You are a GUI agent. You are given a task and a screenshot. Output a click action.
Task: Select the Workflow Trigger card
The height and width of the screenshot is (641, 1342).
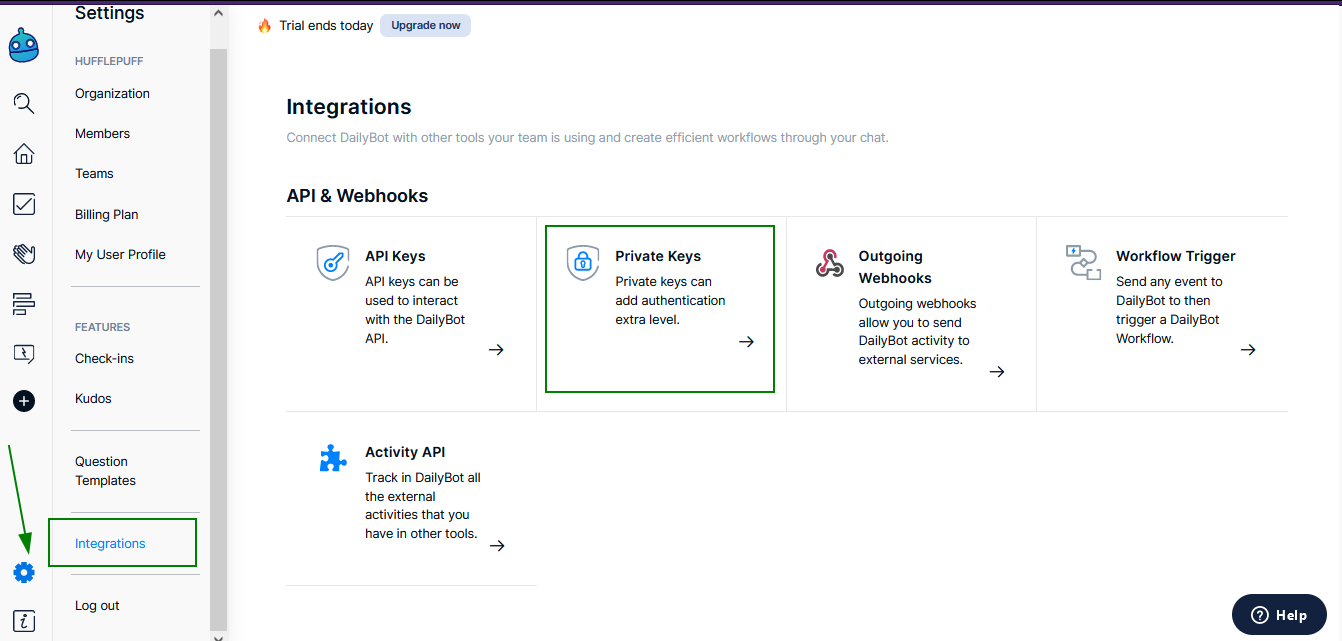[1160, 310]
